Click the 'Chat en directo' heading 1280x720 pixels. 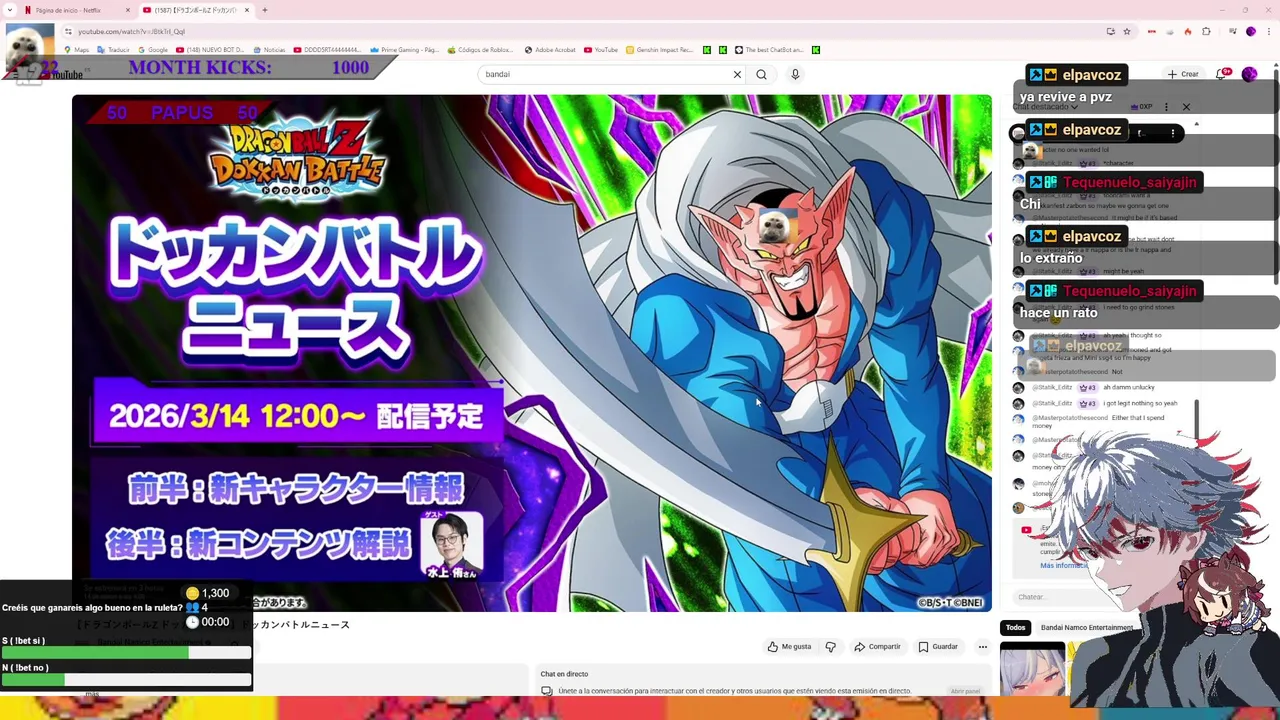point(564,674)
